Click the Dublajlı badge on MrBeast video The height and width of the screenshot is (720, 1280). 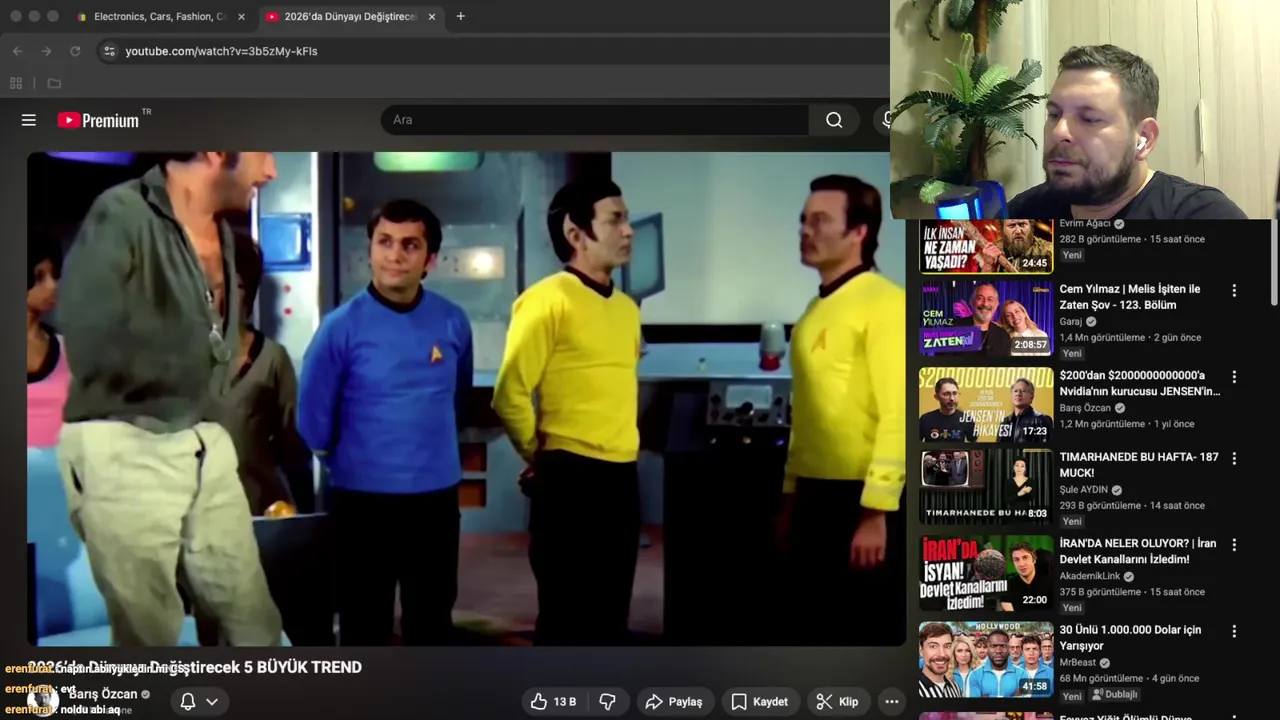tap(1115, 695)
